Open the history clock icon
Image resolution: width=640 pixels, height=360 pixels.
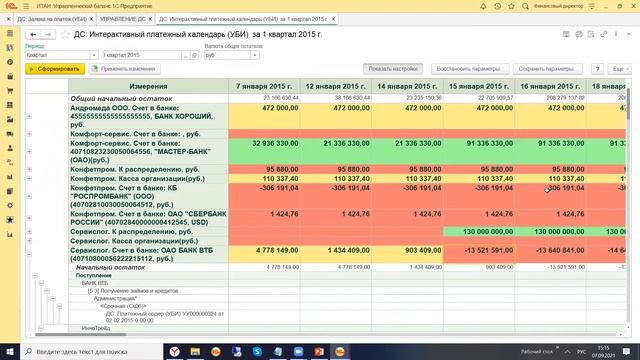tap(497, 6)
